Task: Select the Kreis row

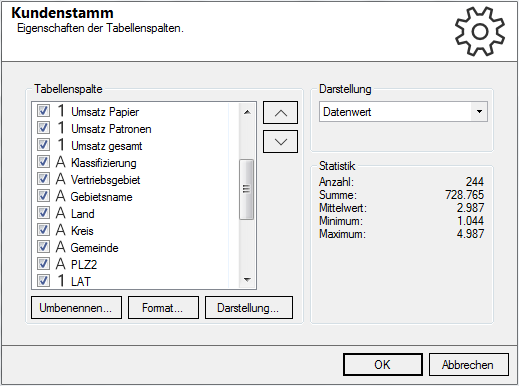Action: 133,230
